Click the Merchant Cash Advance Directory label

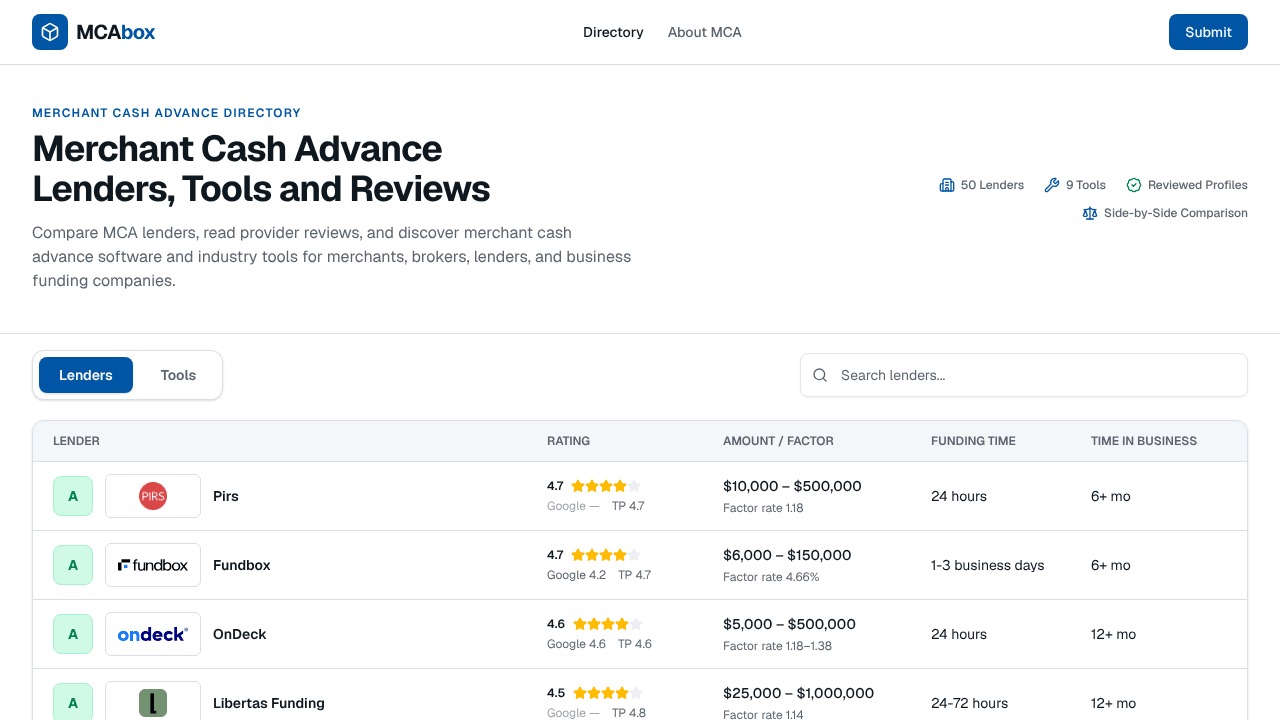[x=166, y=113]
